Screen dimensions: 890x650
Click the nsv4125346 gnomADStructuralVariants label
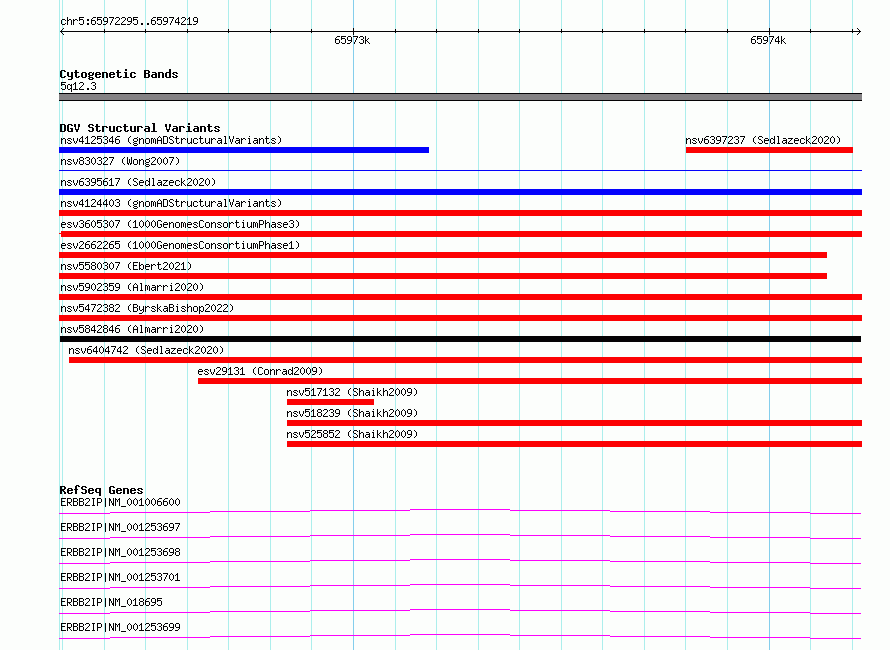pyautogui.click(x=171, y=140)
